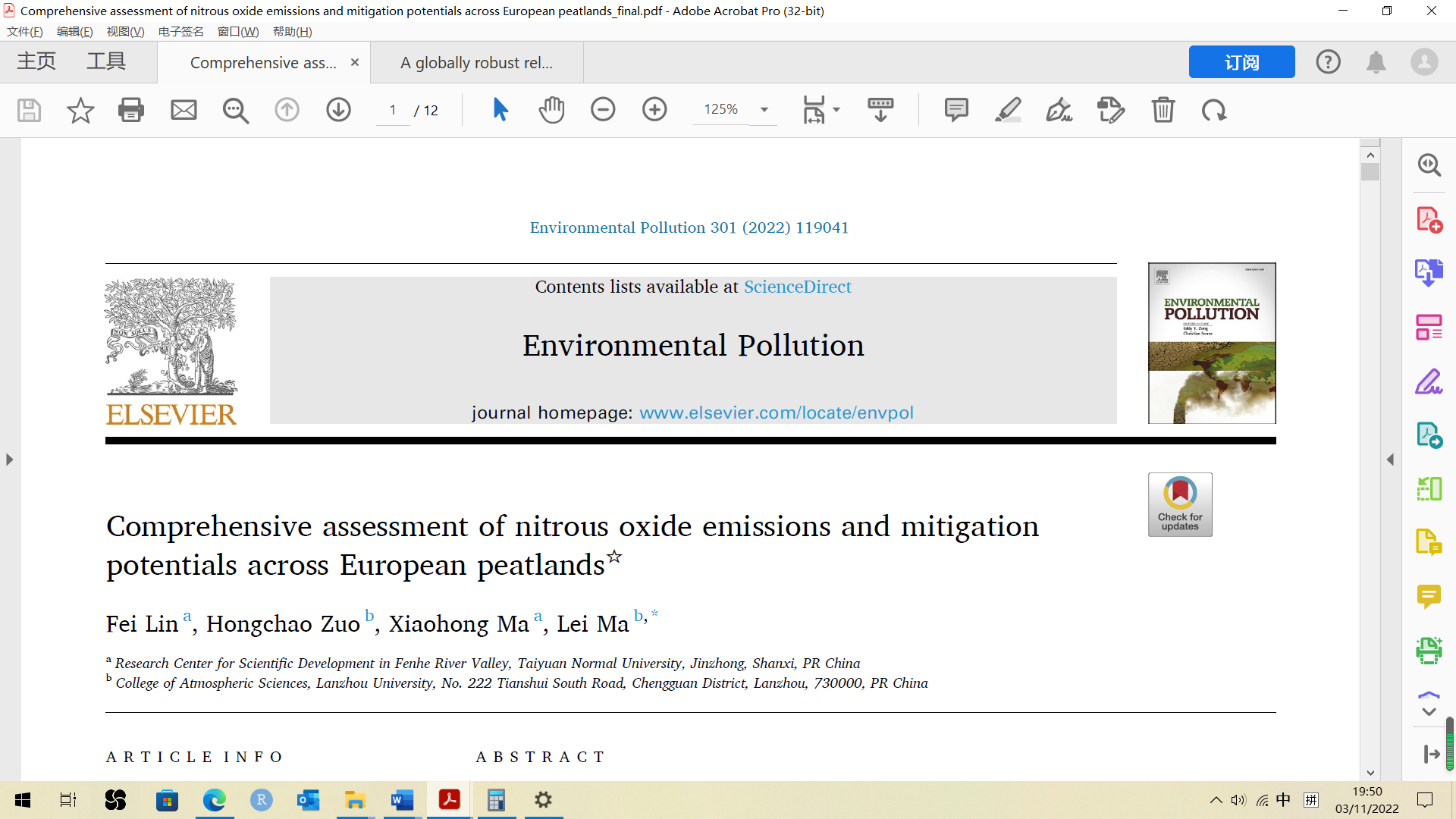
Task: Open the 125% zoom level dropdown
Action: pyautogui.click(x=764, y=110)
